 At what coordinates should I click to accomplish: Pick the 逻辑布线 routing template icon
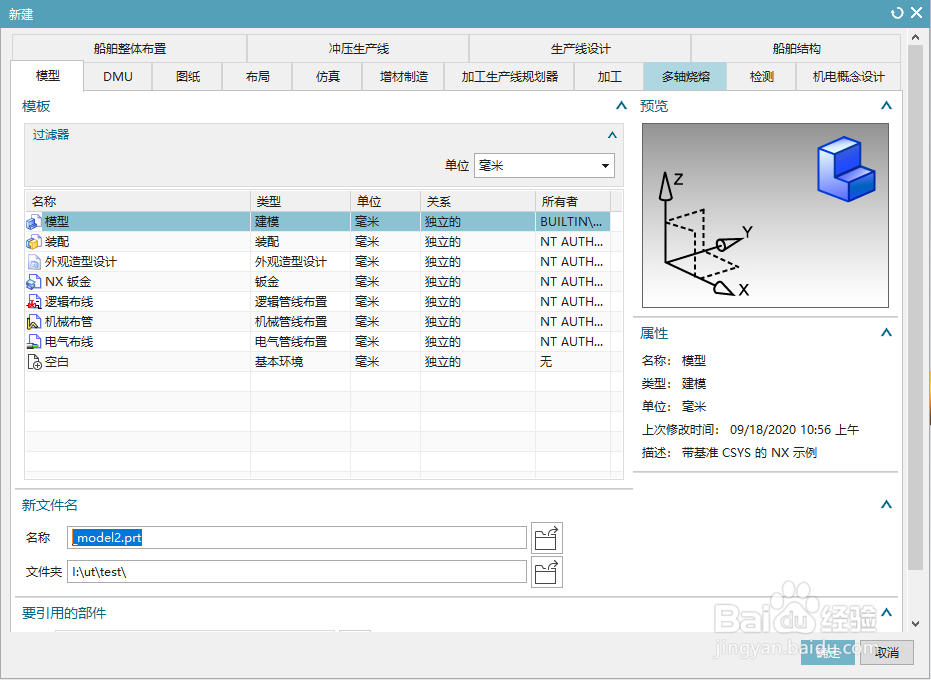33,301
